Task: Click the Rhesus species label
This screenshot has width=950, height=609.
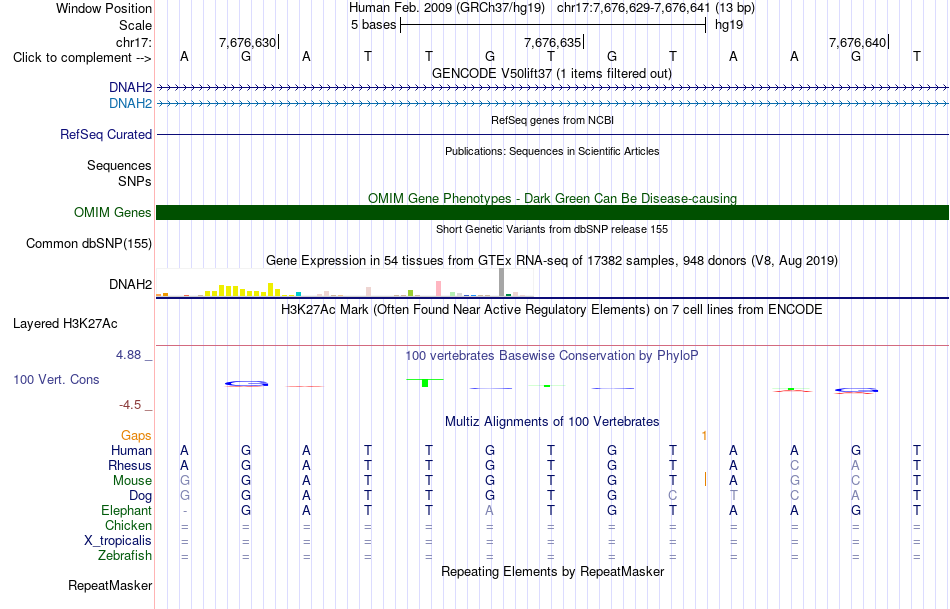Action: 130,465
